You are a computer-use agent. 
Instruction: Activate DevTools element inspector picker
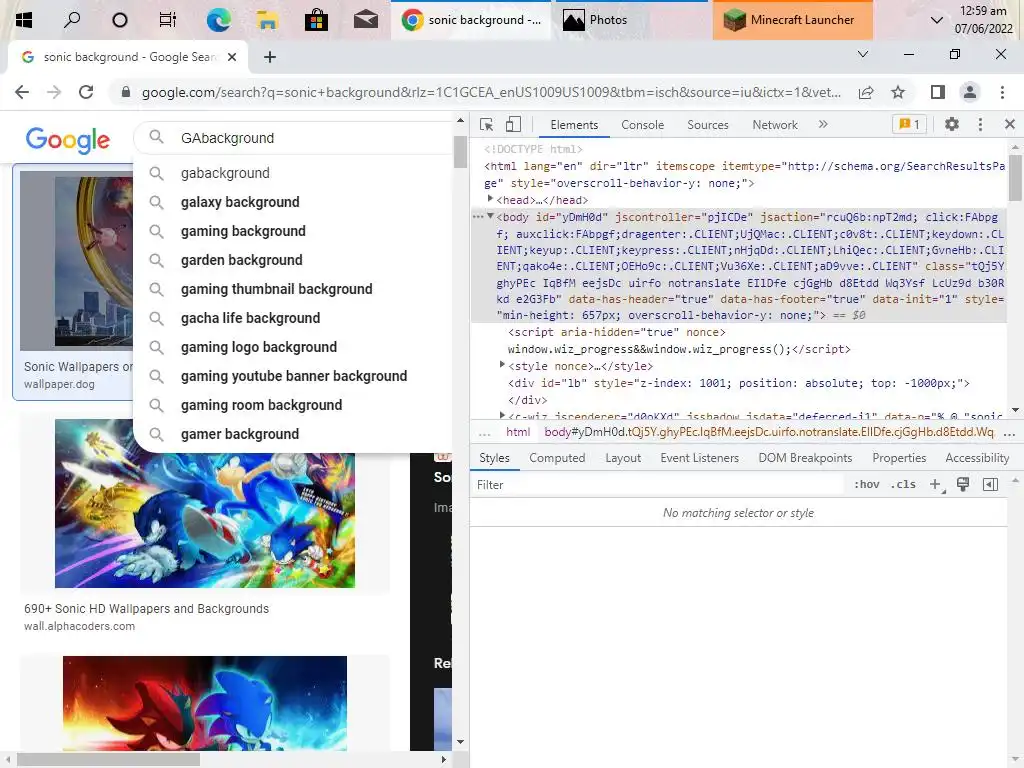click(486, 124)
